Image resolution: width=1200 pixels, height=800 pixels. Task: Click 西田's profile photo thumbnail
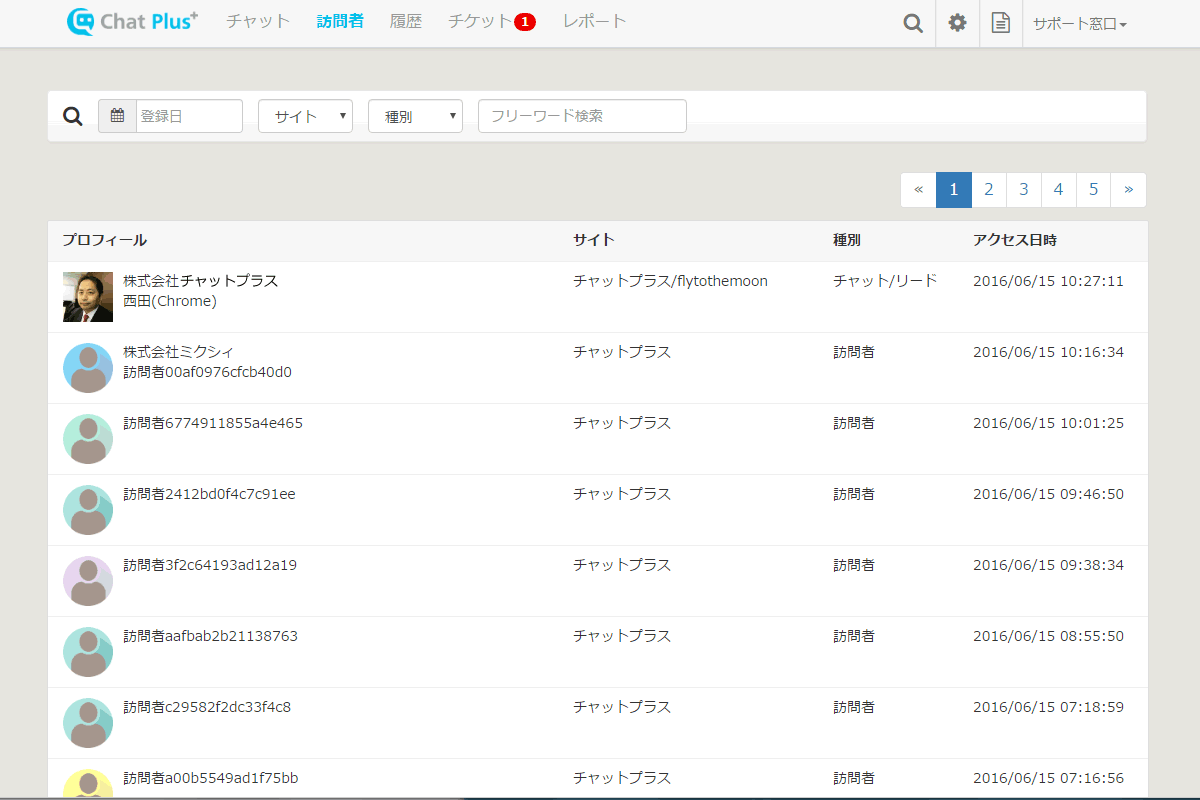(88, 297)
